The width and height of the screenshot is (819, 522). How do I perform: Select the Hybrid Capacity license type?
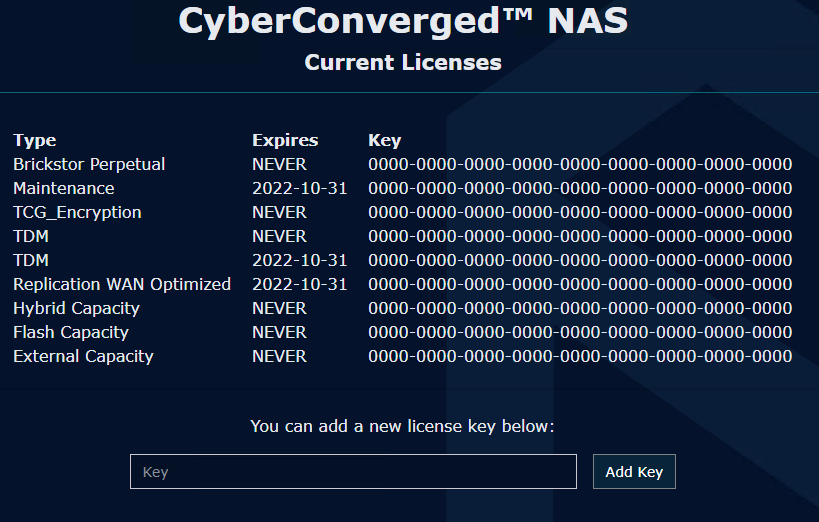pyautogui.click(x=76, y=308)
